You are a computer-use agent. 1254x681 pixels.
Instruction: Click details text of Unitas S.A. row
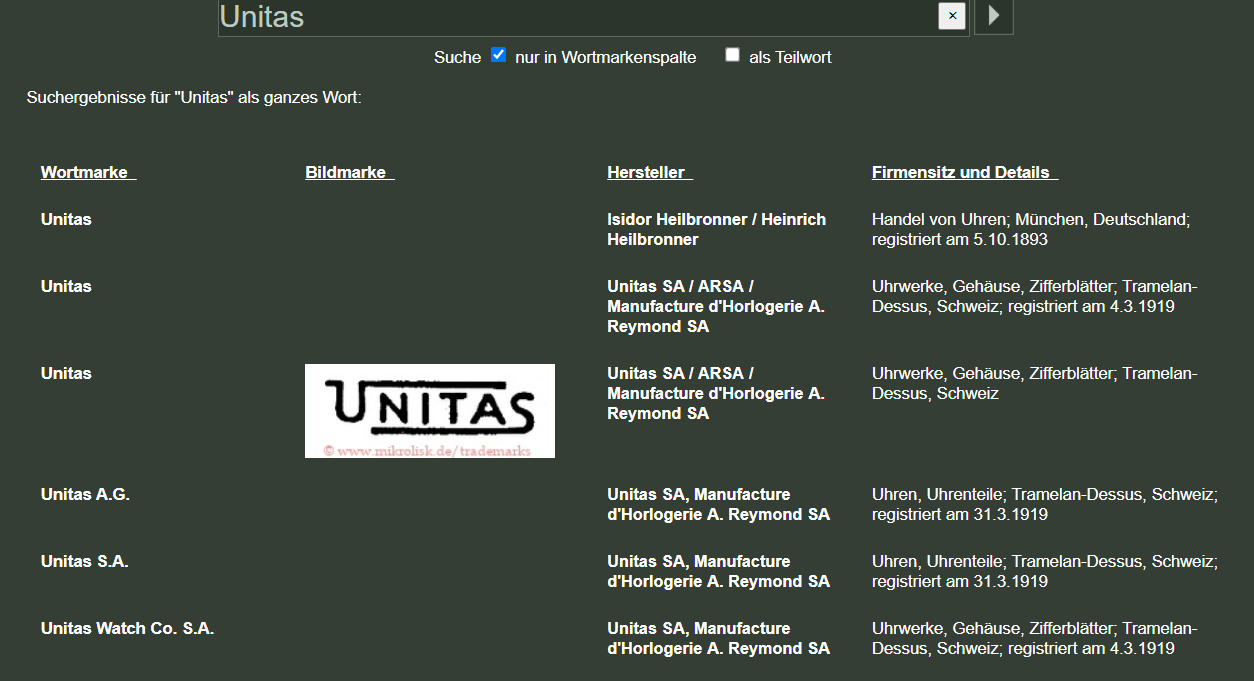pos(1044,571)
